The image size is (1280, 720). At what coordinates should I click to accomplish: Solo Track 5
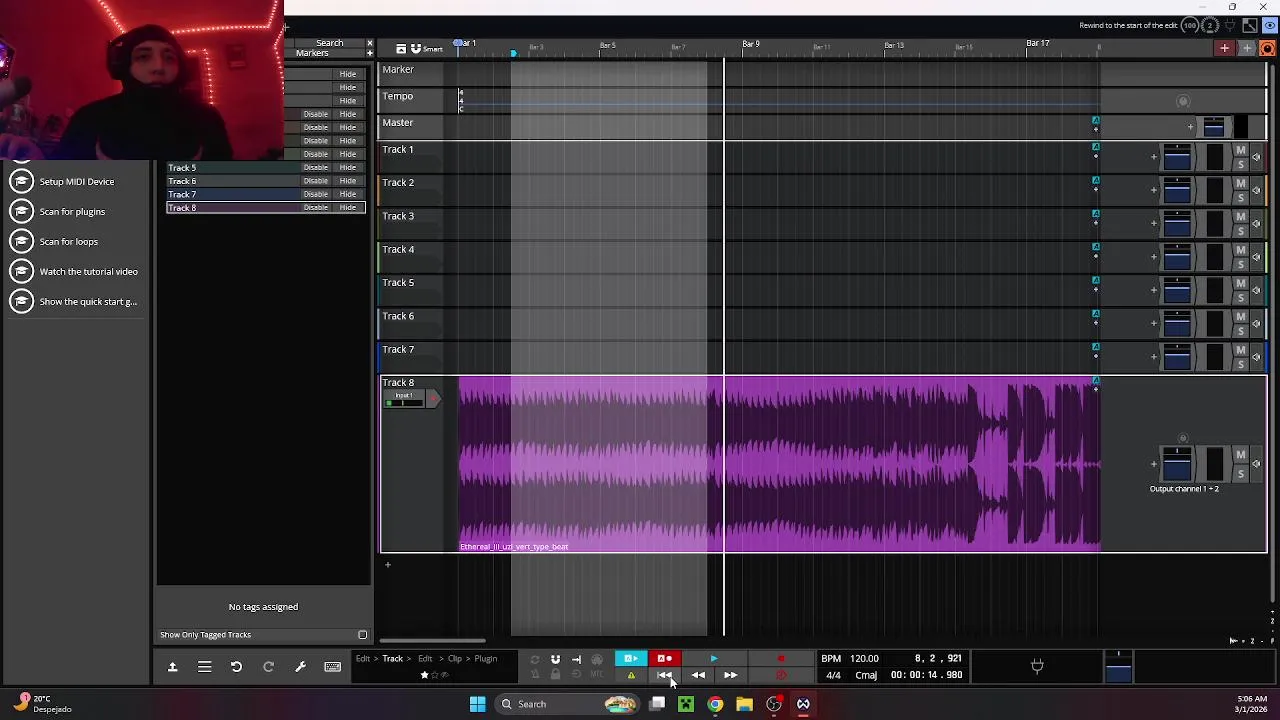[1241, 298]
